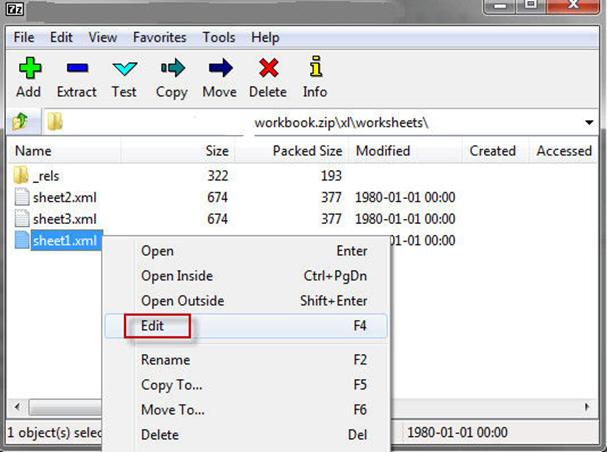The image size is (607, 452).
Task: Open the Info toolbar icon
Action: coord(315,69)
